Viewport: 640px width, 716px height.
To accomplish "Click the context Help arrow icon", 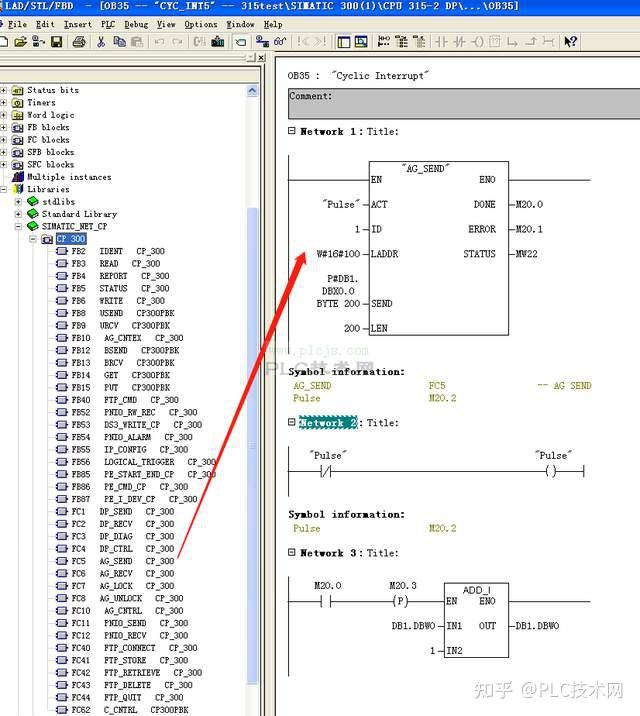I will pos(570,42).
